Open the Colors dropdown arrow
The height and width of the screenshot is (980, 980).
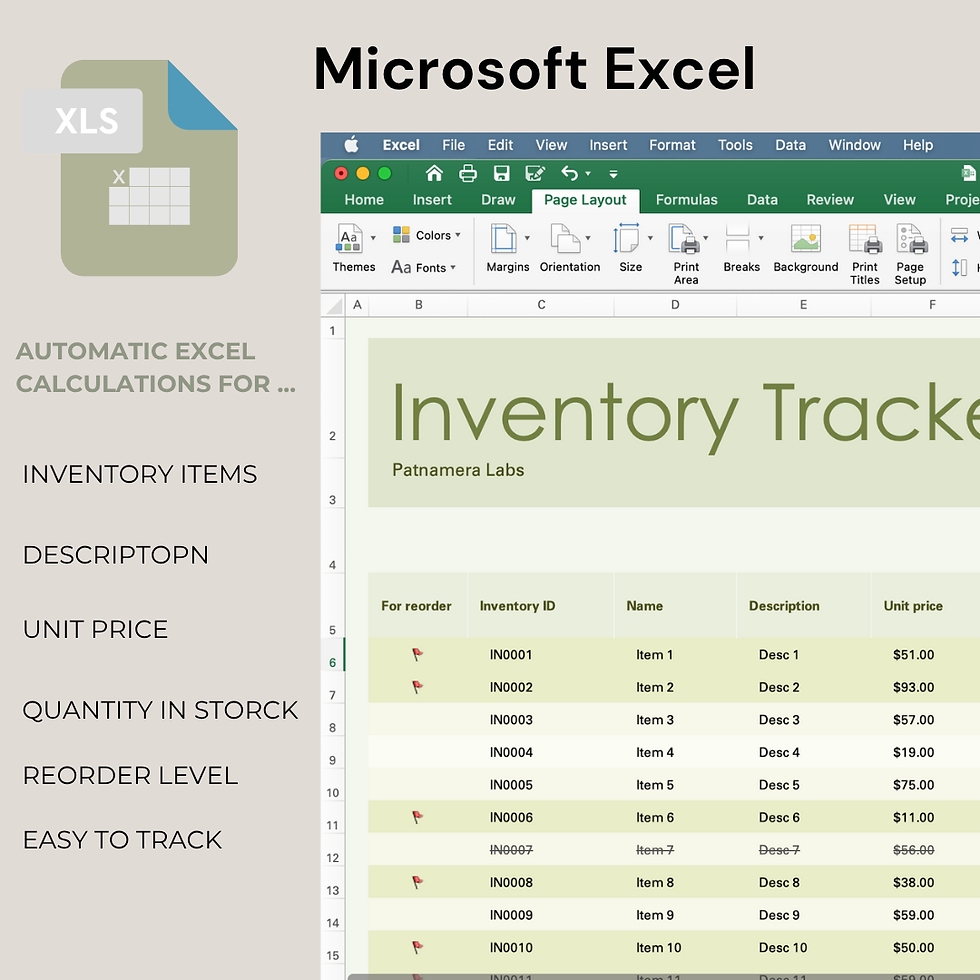click(x=458, y=235)
